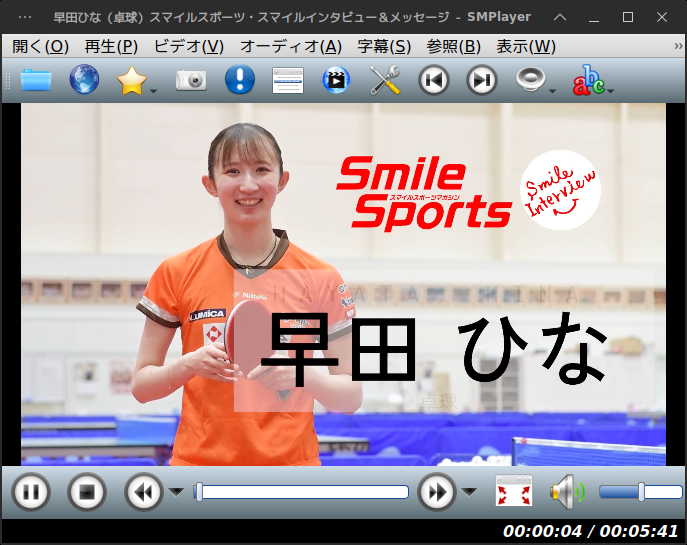This screenshot has height=545, width=687.
Task: Jump to previous track in playlist
Action: pos(433,80)
